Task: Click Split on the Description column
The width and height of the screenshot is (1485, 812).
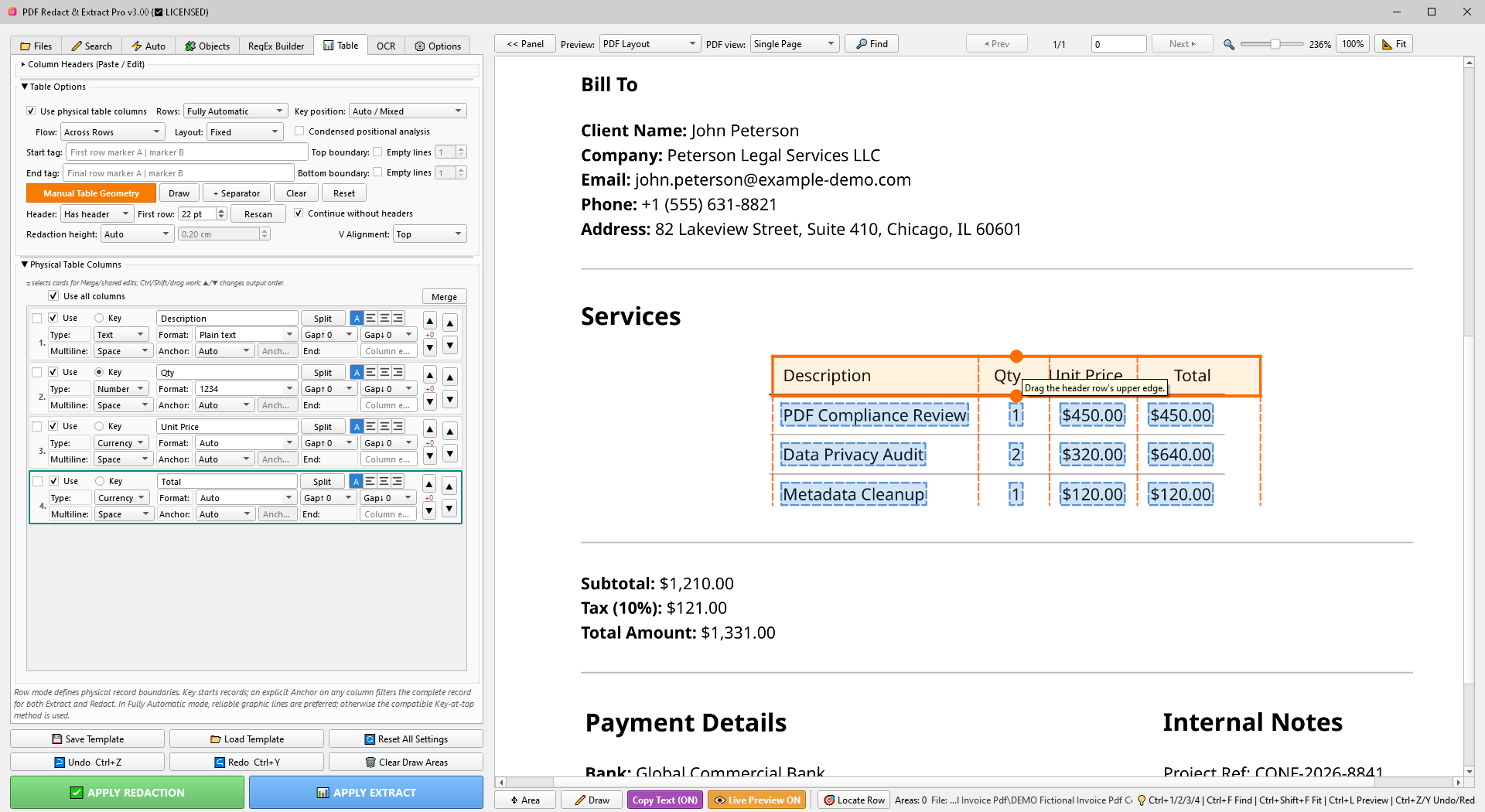Action: (323, 318)
